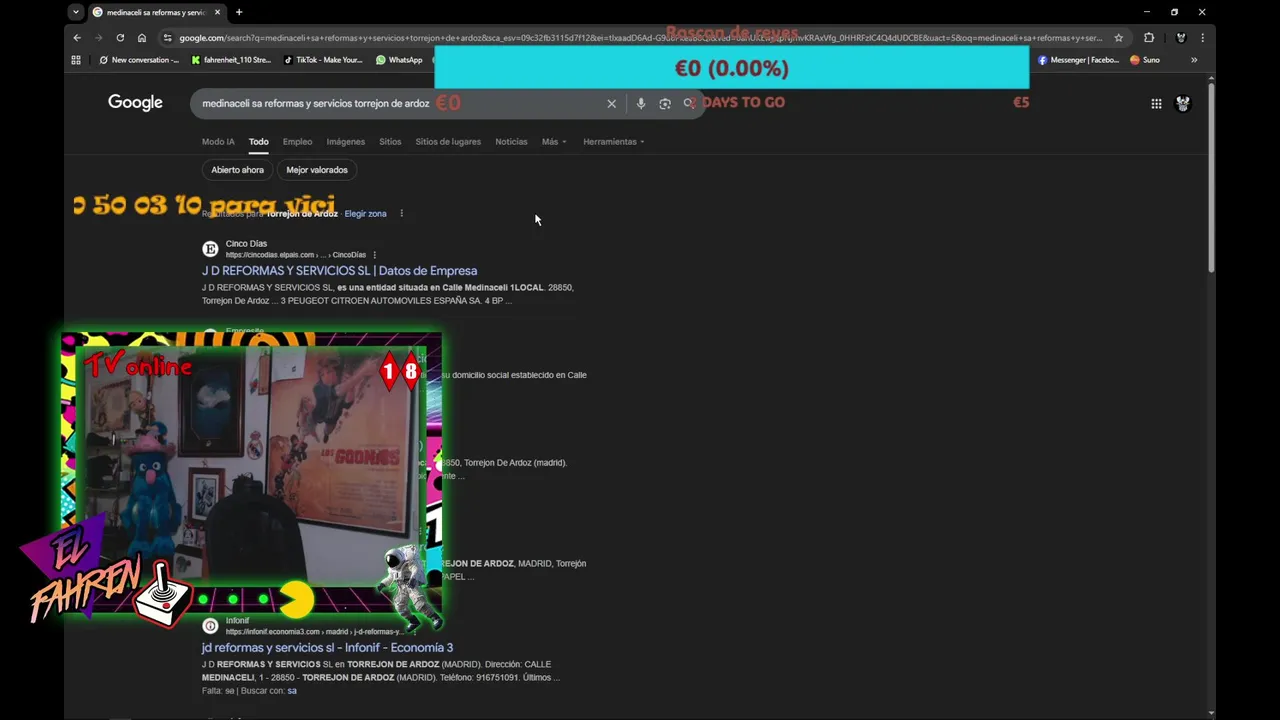Screen dimensions: 1280x720
Task: Bookmark this page with the star icon
Action: click(x=1118, y=38)
